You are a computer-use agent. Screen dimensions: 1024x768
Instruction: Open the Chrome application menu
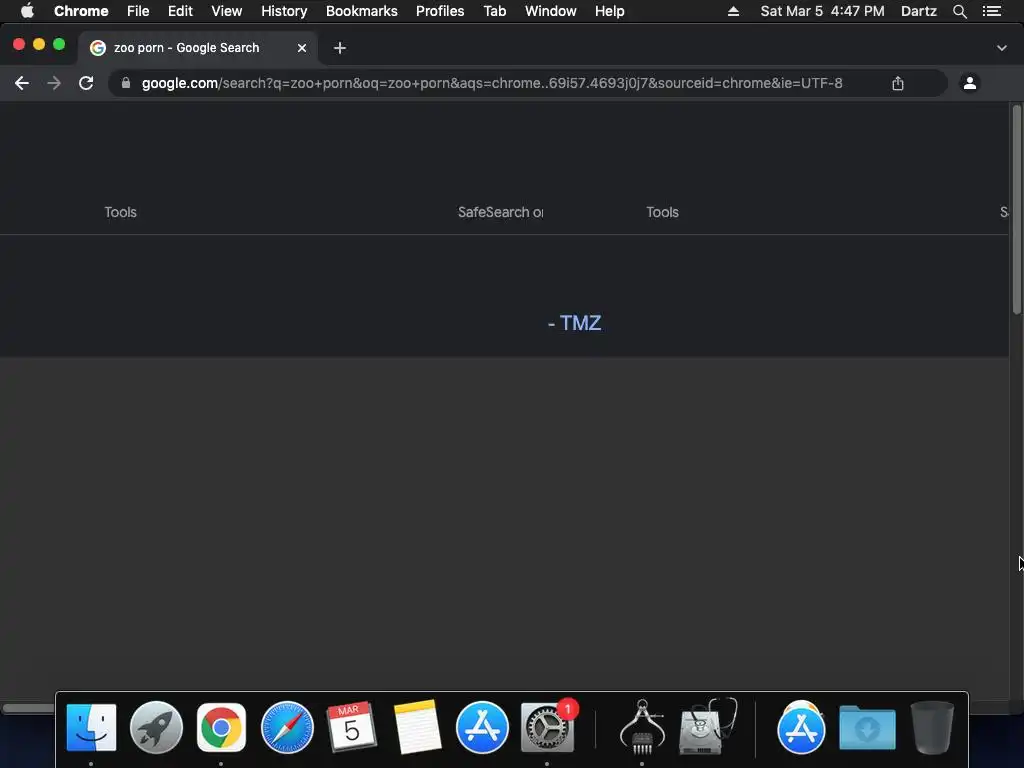(81, 11)
